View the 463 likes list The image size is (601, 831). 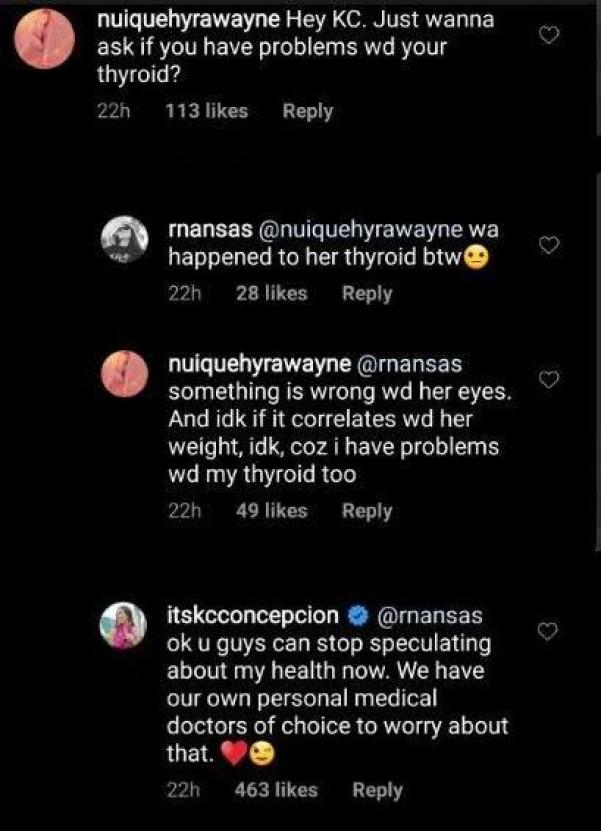(x=276, y=790)
